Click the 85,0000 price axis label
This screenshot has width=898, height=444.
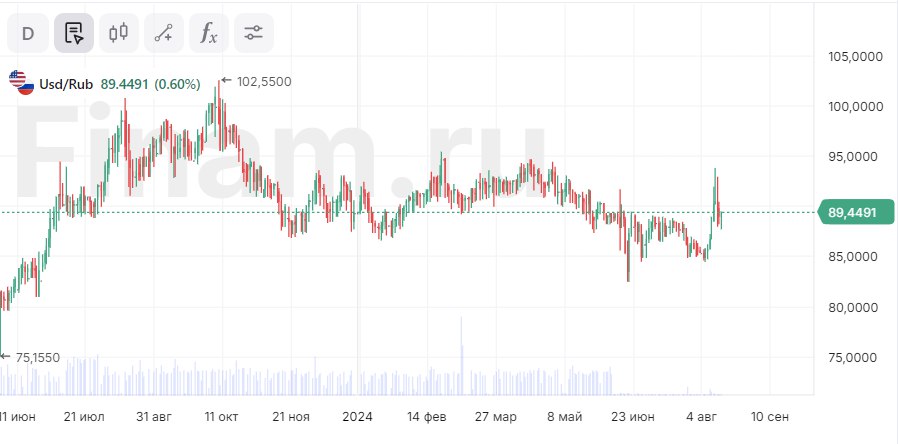(x=855, y=257)
